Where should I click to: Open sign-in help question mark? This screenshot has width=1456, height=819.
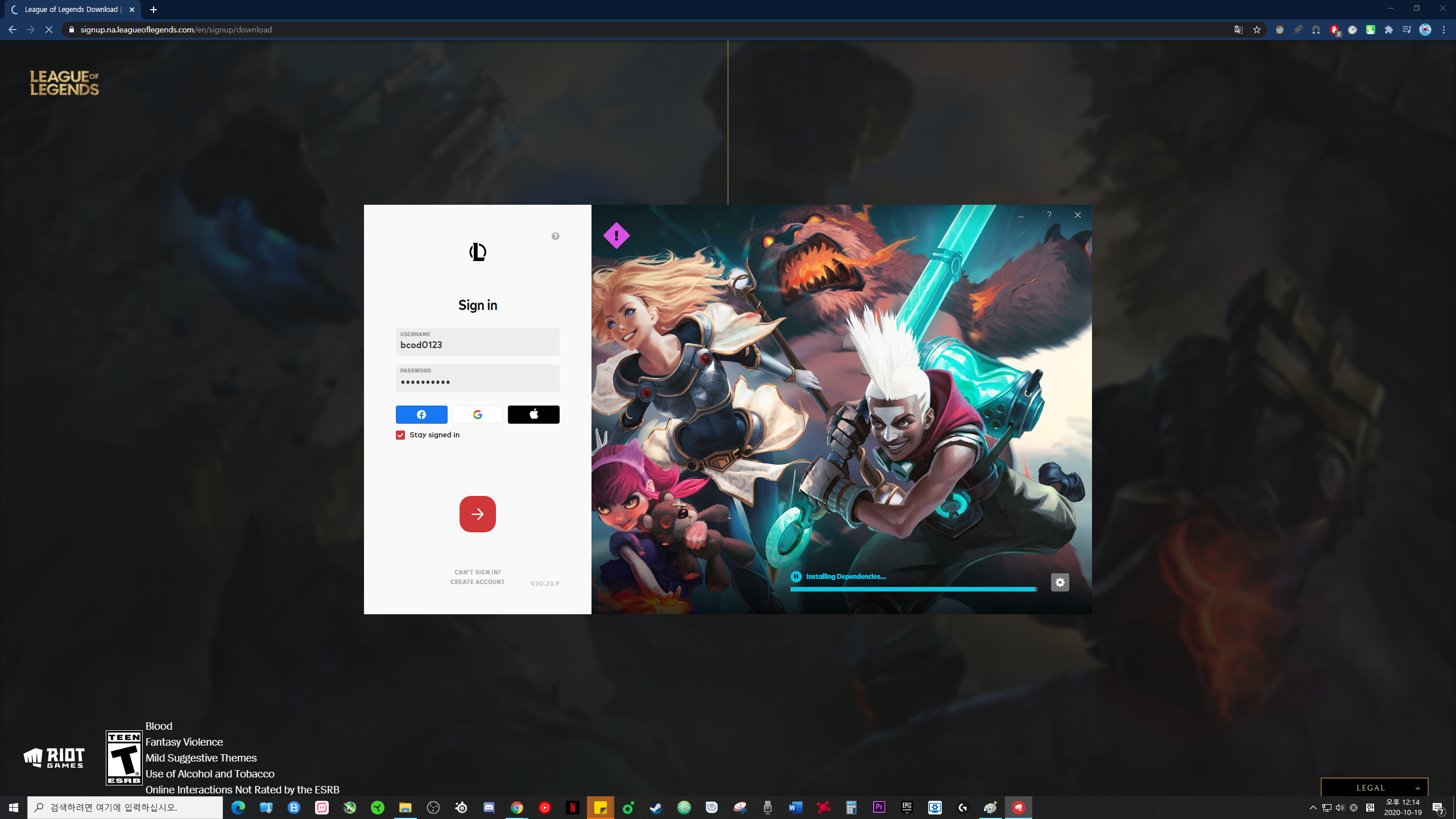coord(555,237)
